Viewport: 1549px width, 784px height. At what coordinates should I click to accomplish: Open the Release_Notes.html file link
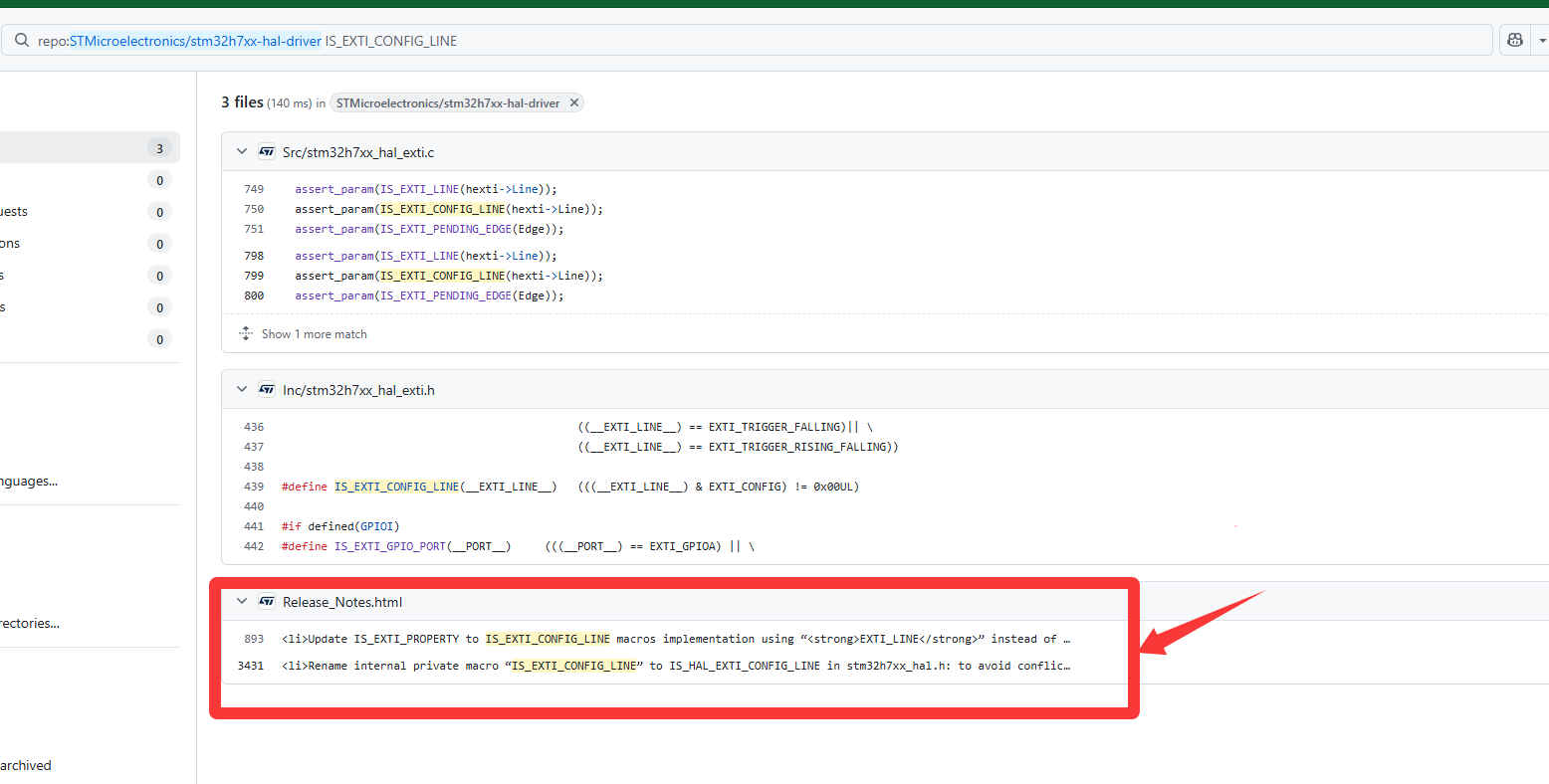(x=342, y=602)
